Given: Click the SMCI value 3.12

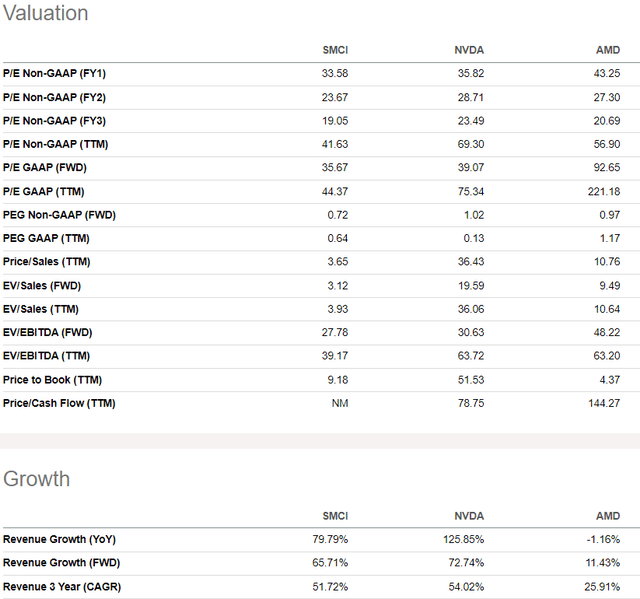Looking at the screenshot, I should 338,286.
